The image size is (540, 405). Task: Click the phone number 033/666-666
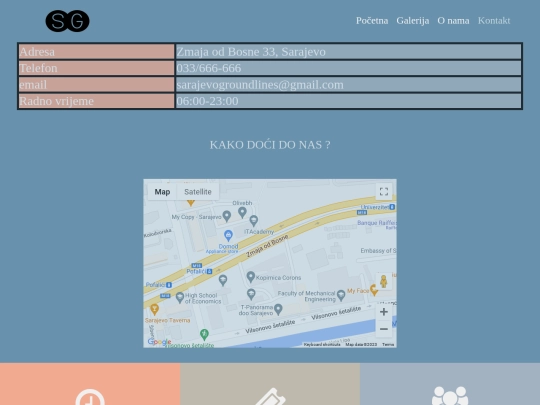pyautogui.click(x=209, y=68)
